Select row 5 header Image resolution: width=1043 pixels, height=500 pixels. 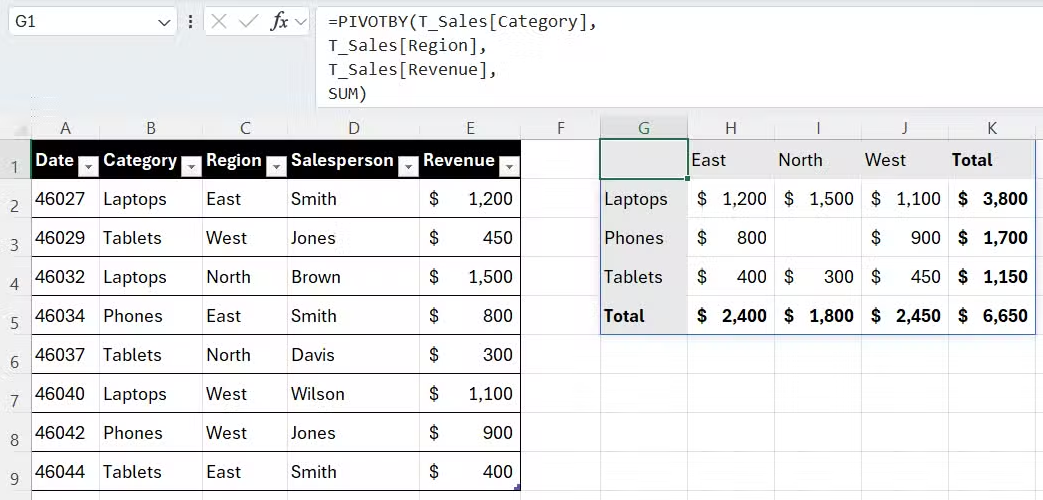15,316
